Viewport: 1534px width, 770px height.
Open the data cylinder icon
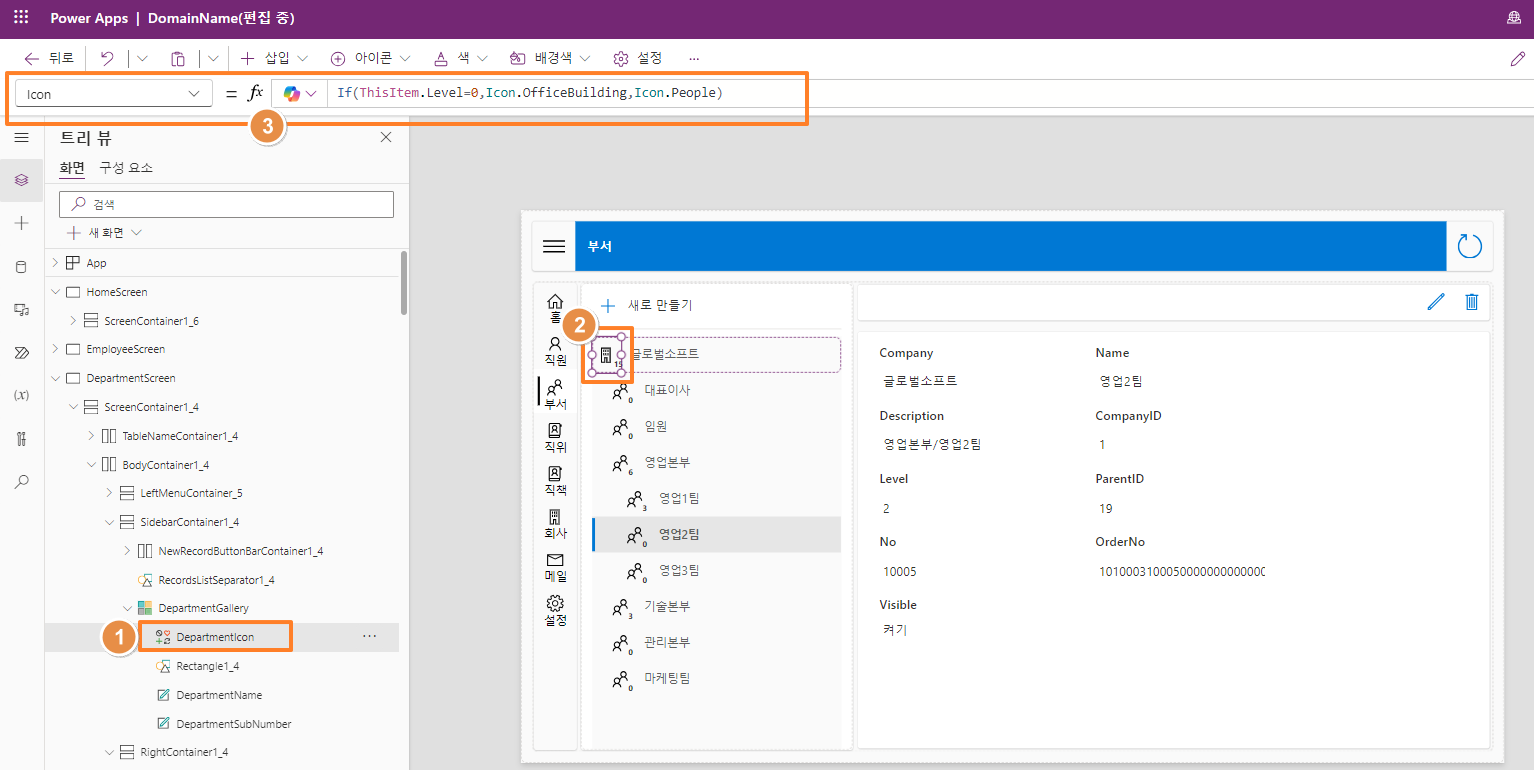tap(21, 266)
